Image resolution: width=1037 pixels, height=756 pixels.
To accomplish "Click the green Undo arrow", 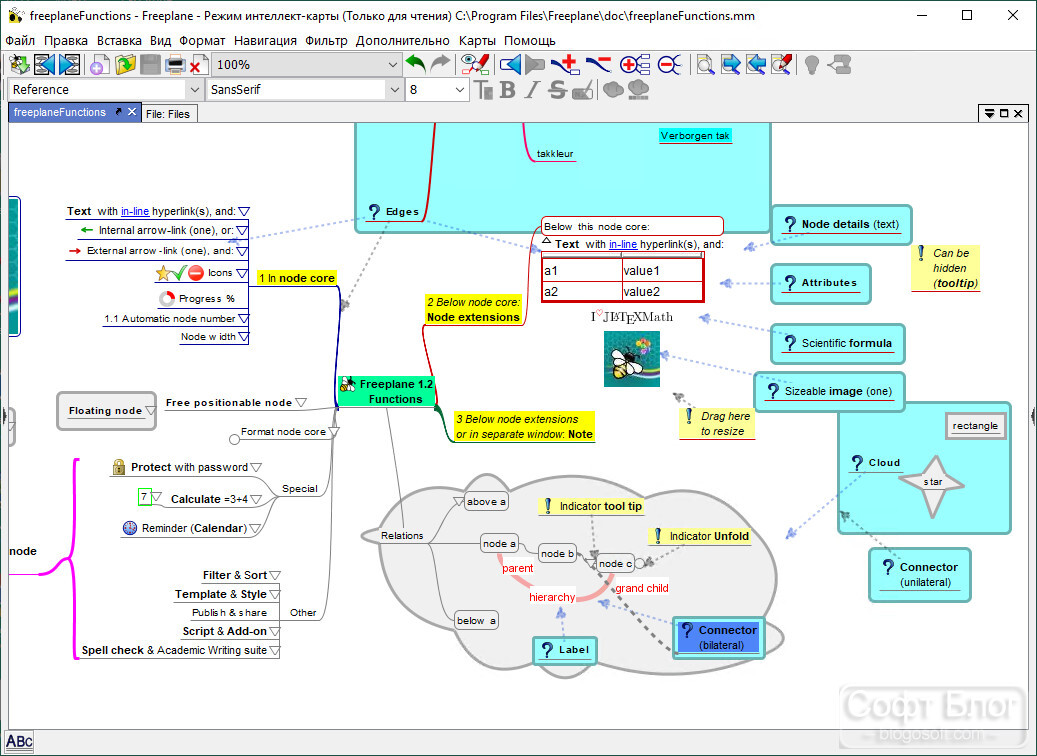I will pyautogui.click(x=415, y=64).
